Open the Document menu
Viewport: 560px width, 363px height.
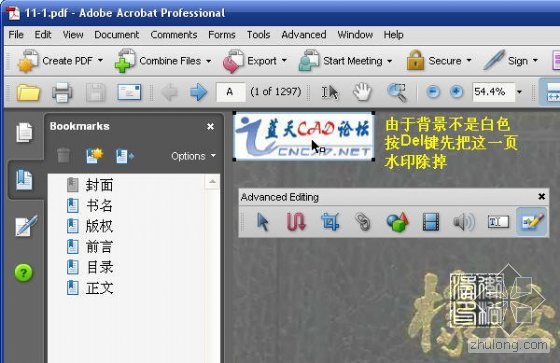point(116,35)
